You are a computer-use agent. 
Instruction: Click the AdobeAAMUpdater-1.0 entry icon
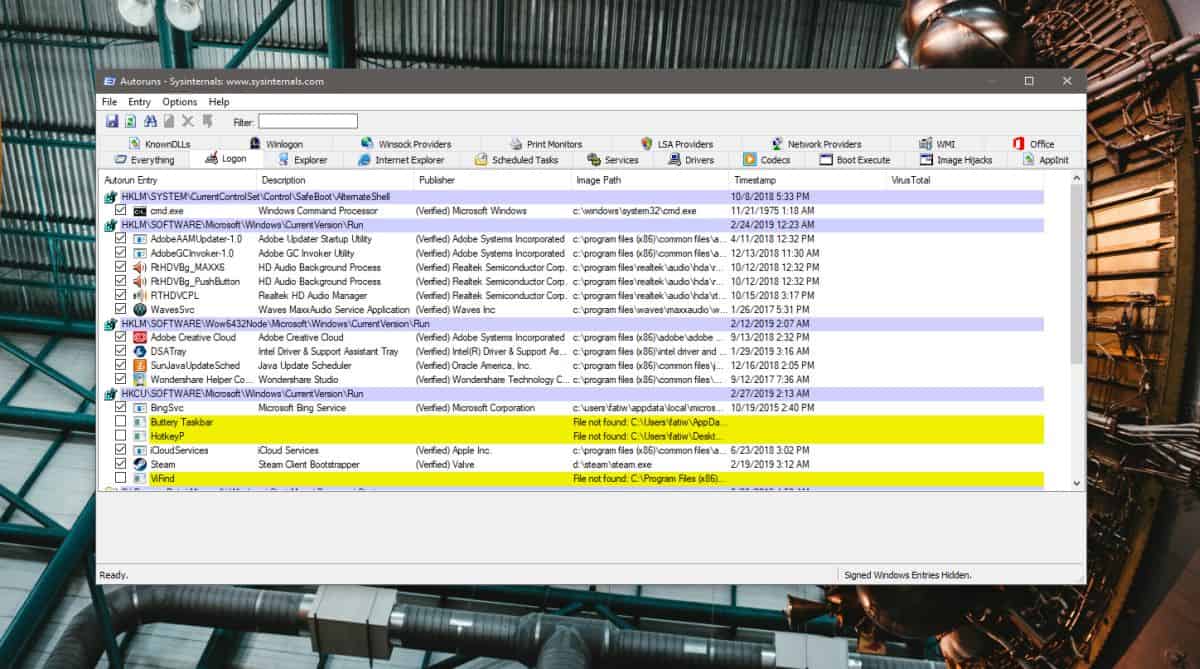(140, 239)
